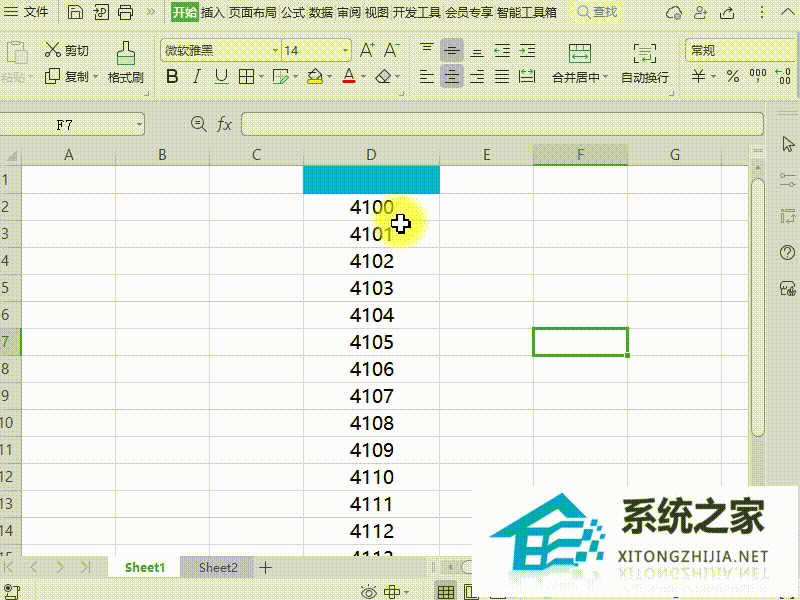Open the font name dropdown
The width and height of the screenshot is (800, 600).
[x=276, y=50]
